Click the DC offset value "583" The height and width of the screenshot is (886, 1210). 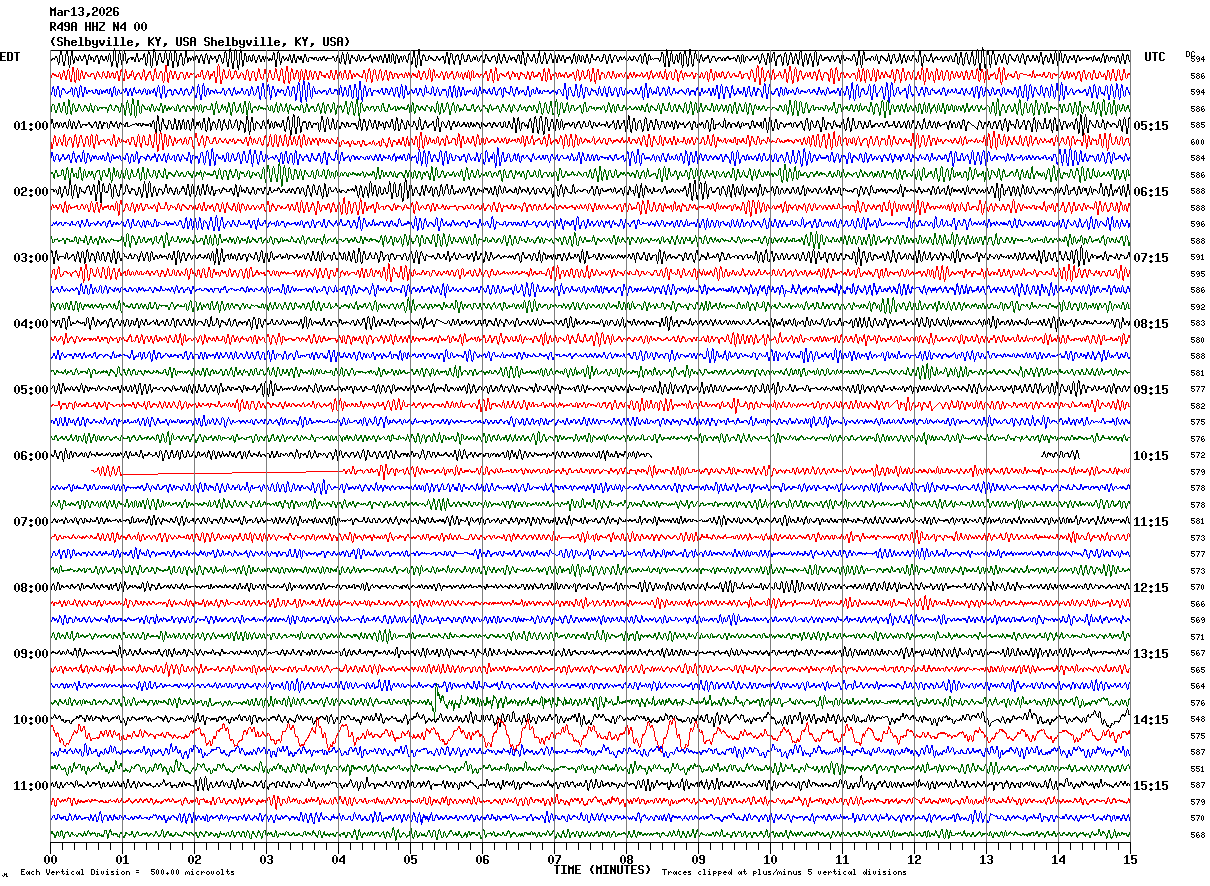coord(1197,323)
